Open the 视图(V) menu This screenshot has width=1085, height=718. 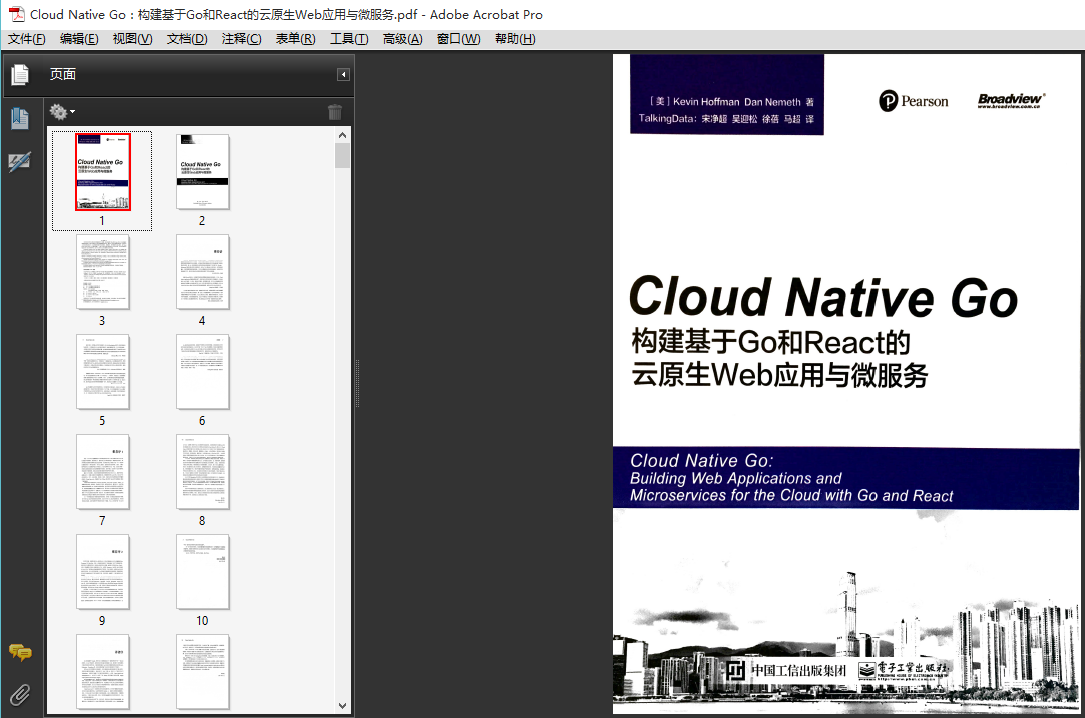point(132,39)
